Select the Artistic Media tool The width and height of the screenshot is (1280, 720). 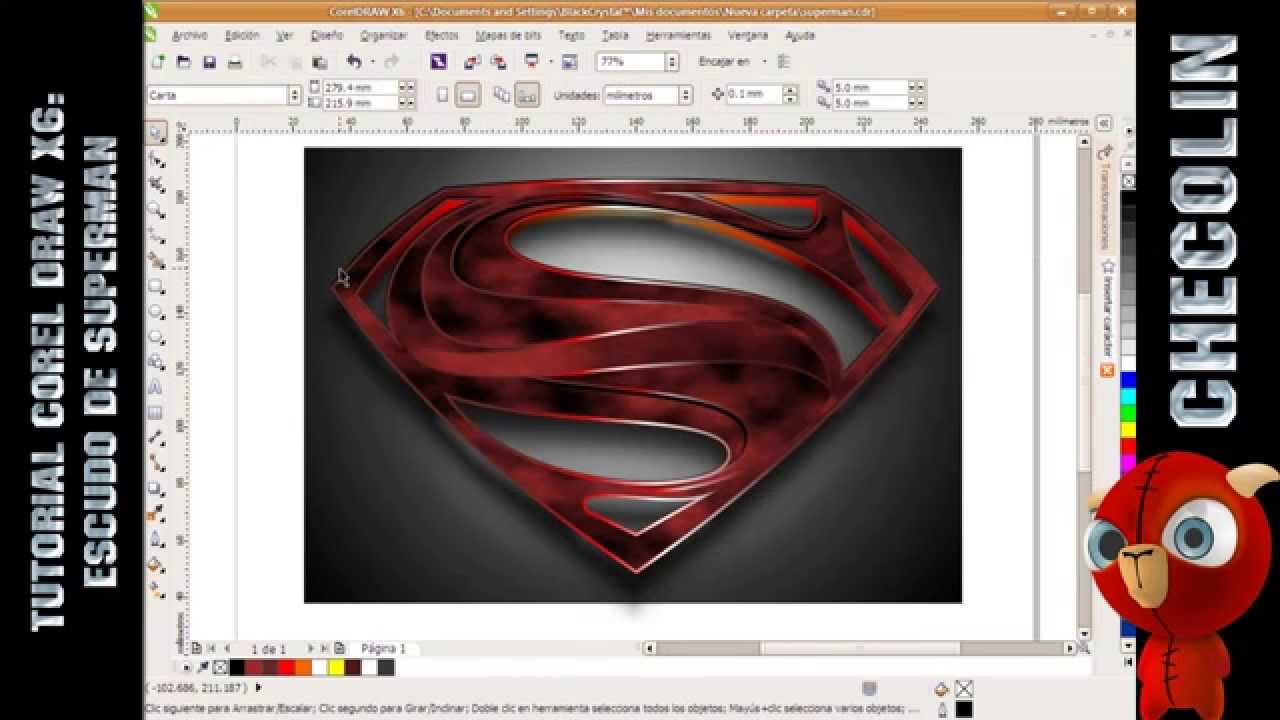pos(157,260)
